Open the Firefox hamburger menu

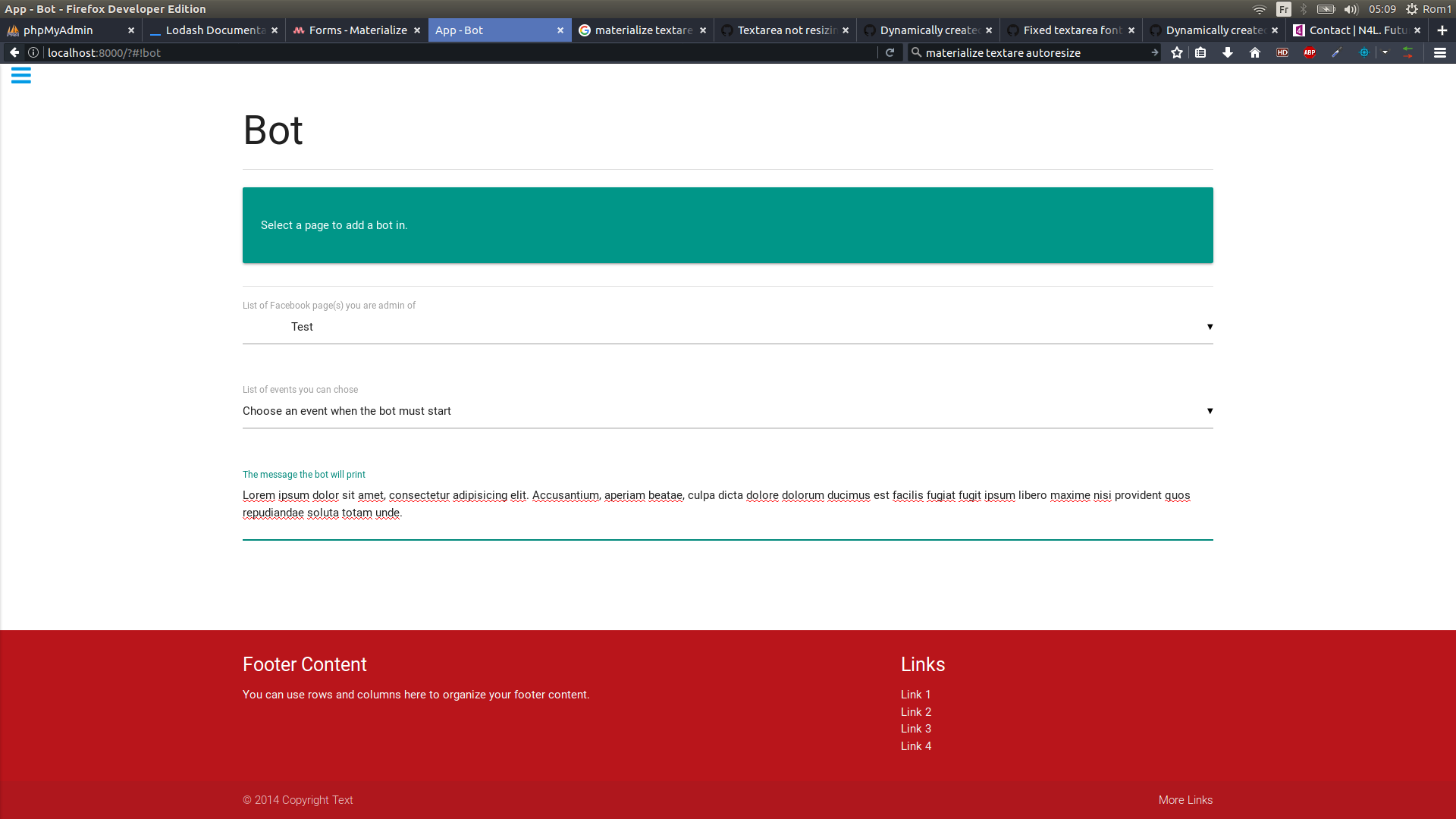(1440, 52)
